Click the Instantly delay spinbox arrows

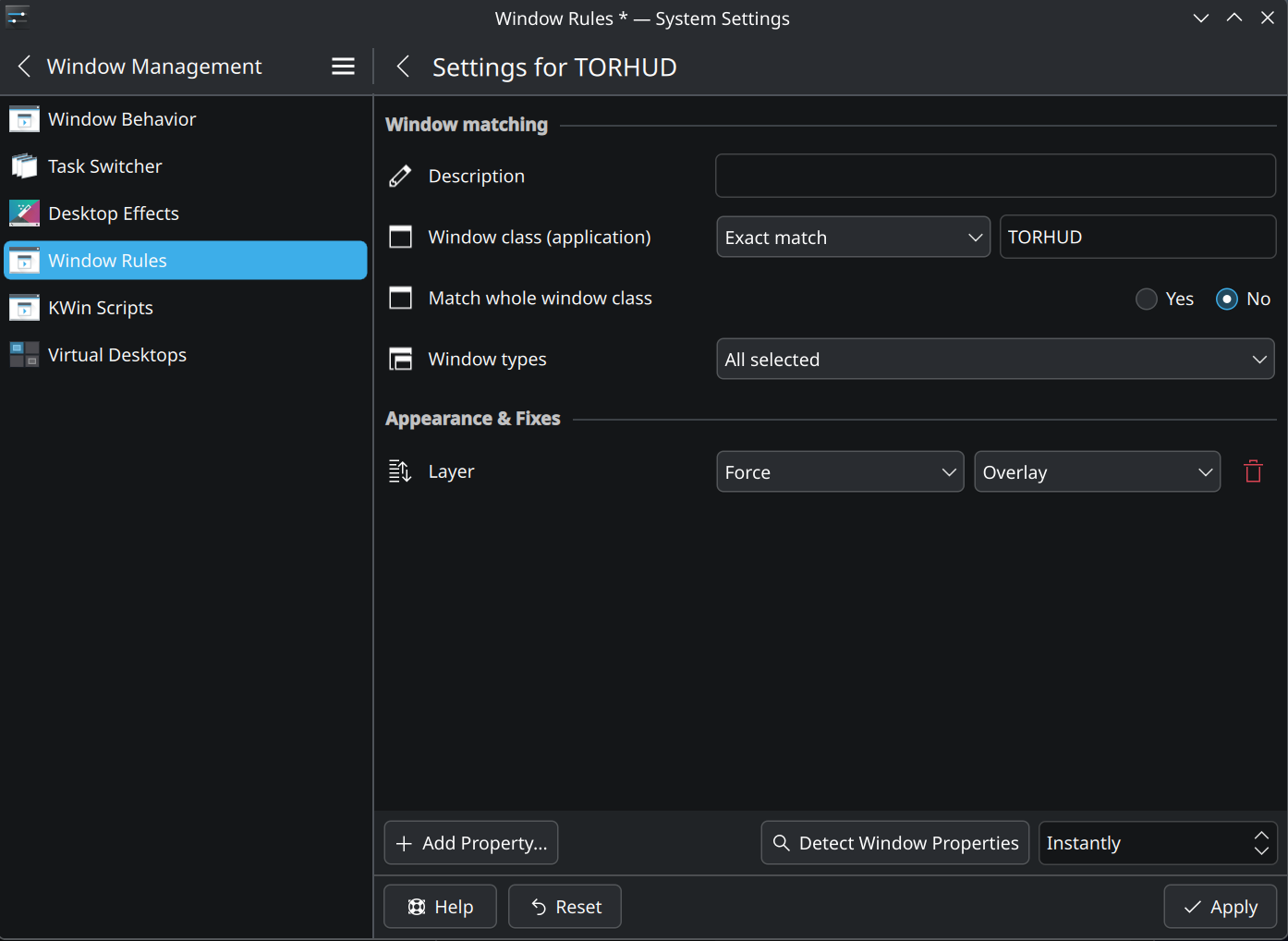tap(1261, 843)
